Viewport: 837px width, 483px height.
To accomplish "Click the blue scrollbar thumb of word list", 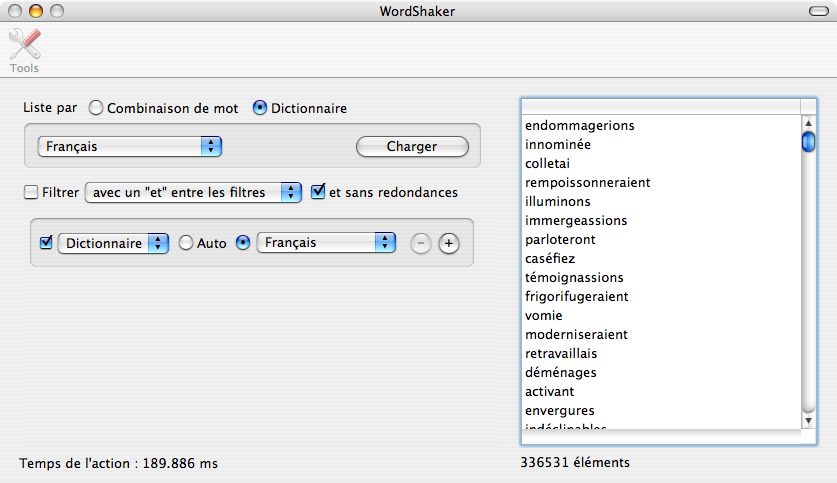I will [x=809, y=142].
